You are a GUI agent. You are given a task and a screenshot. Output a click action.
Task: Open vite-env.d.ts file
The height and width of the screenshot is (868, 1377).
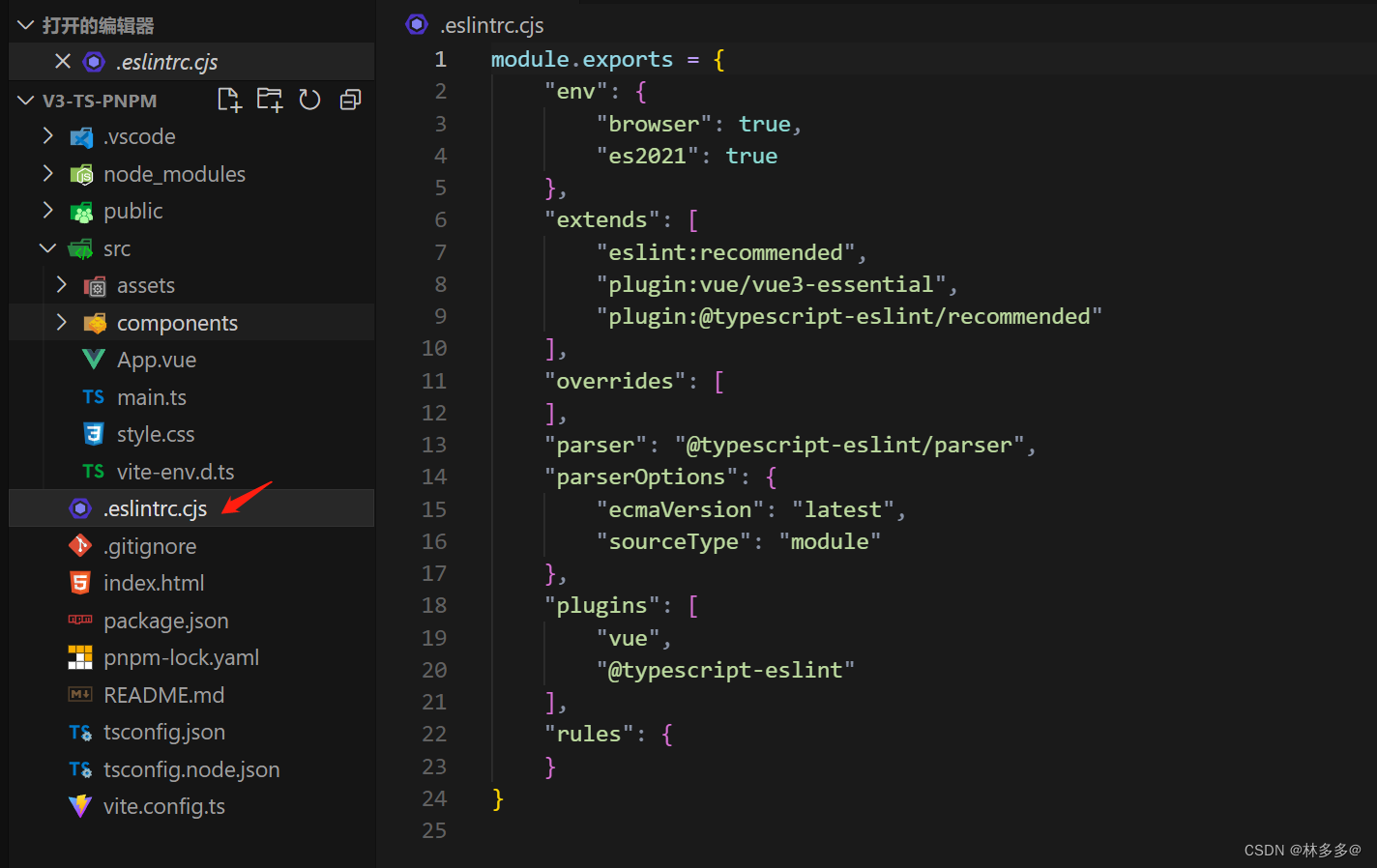(176, 472)
